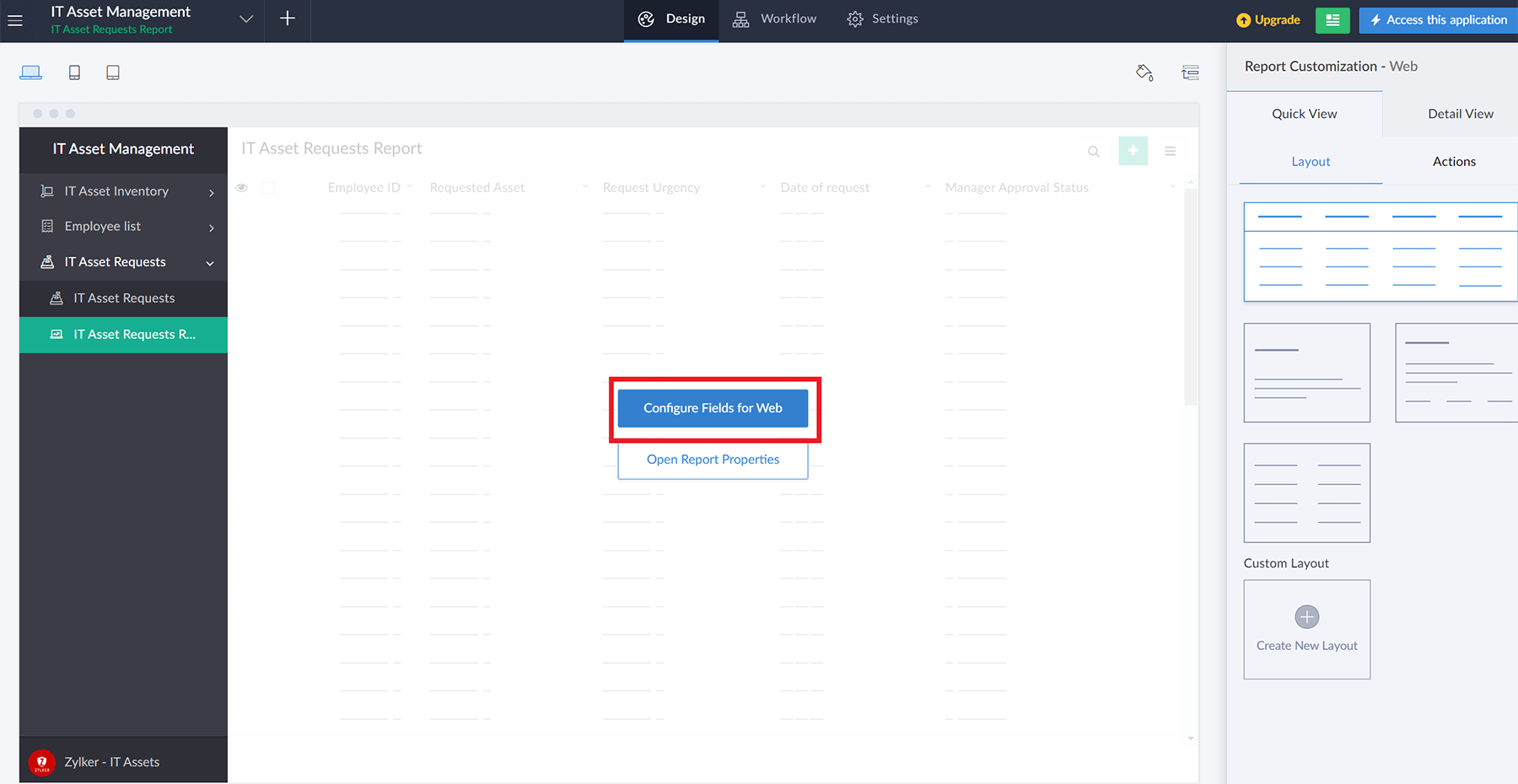Viewport: 1518px width, 784px height.
Task: Open Requested Asset column dropdown
Action: 585,186
